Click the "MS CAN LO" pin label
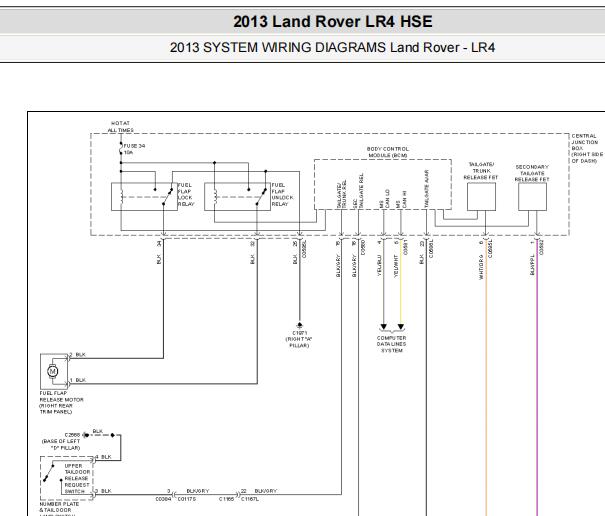Screen dimensions: 605x516 384,199
